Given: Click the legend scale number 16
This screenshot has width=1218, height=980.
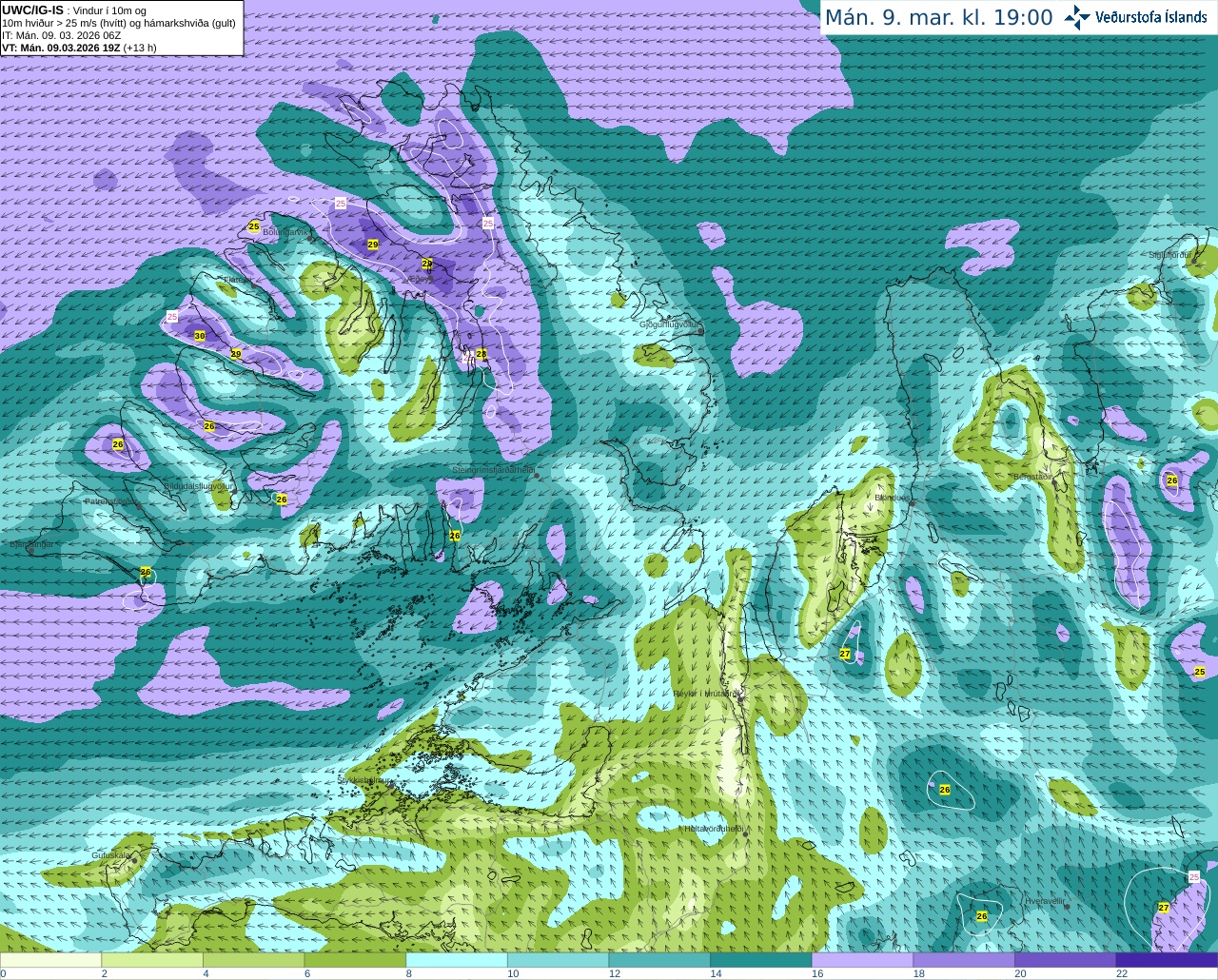Looking at the screenshot, I should coord(816,973).
